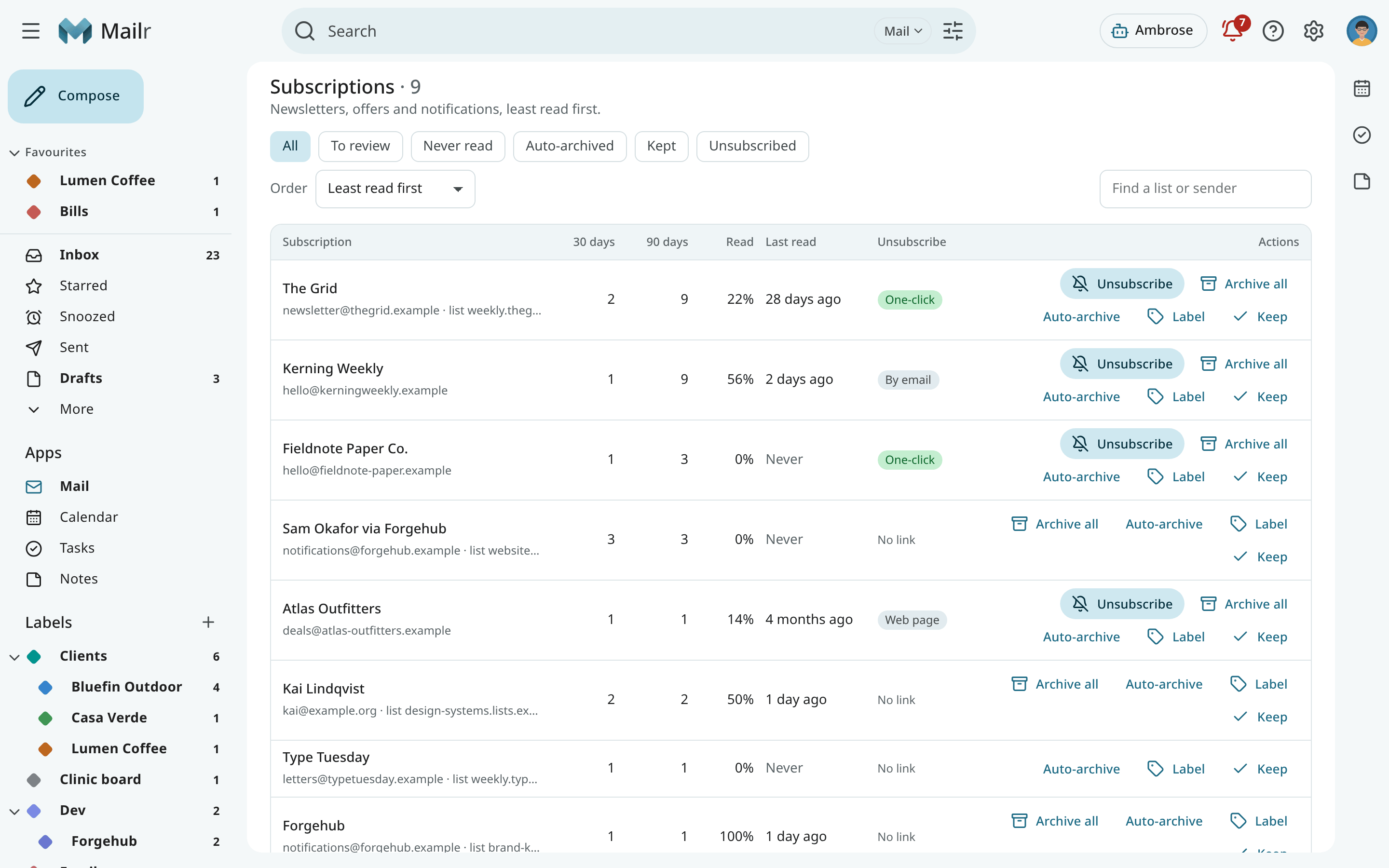The image size is (1389, 868).
Task: Open notes side panel icon
Action: [1362, 181]
